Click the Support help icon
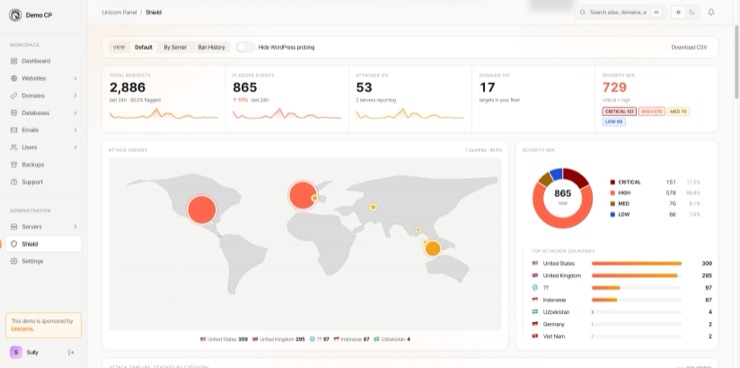This screenshot has height=368, width=740. click(x=14, y=182)
